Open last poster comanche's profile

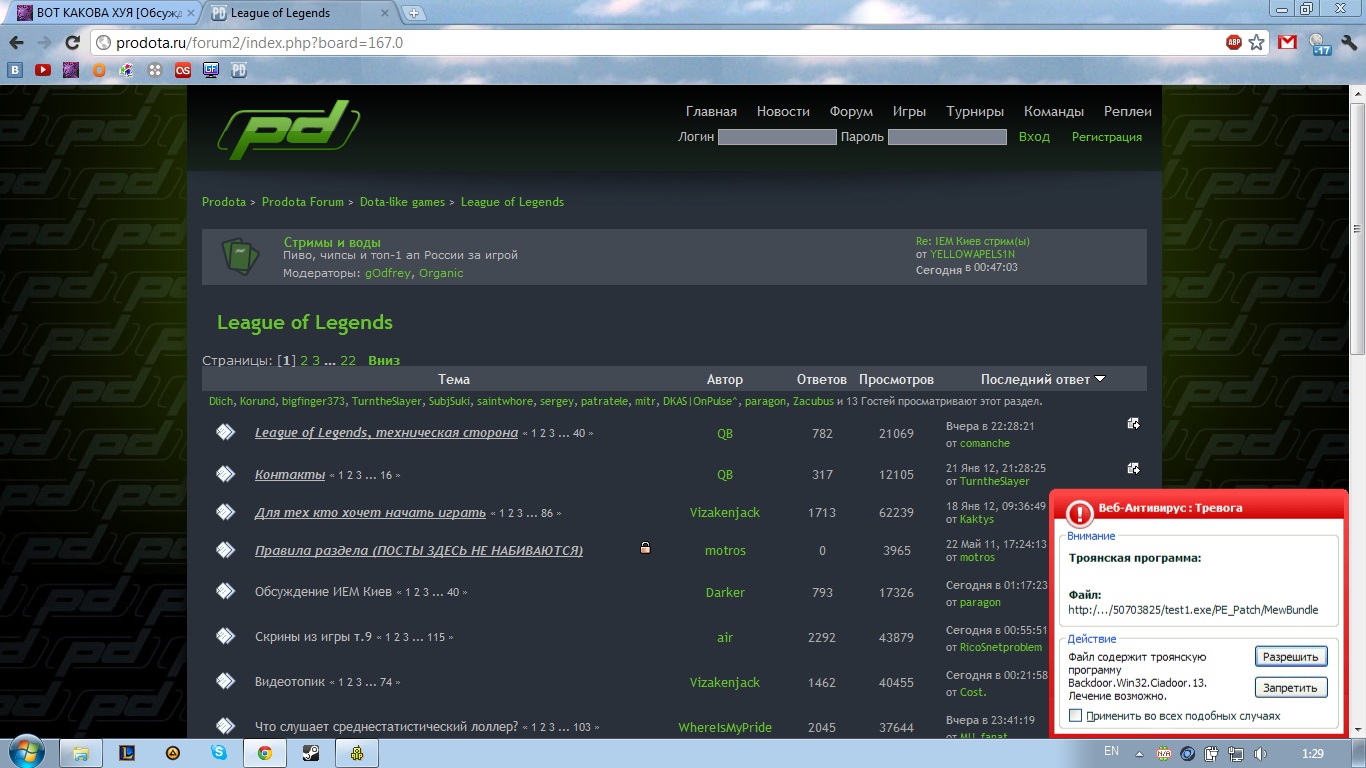(985, 443)
